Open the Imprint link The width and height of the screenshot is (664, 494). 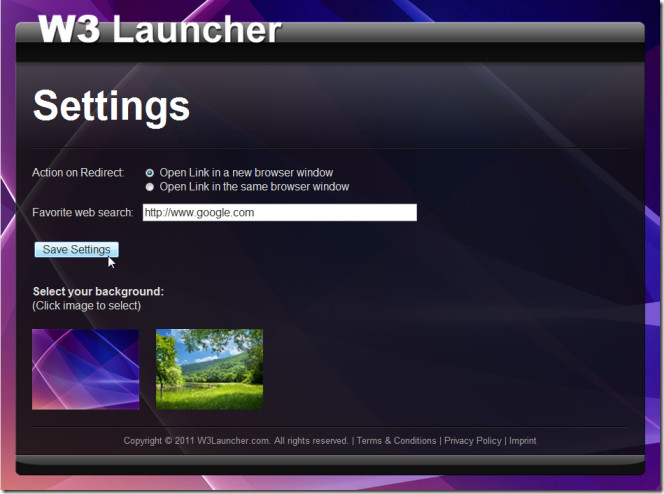point(523,441)
